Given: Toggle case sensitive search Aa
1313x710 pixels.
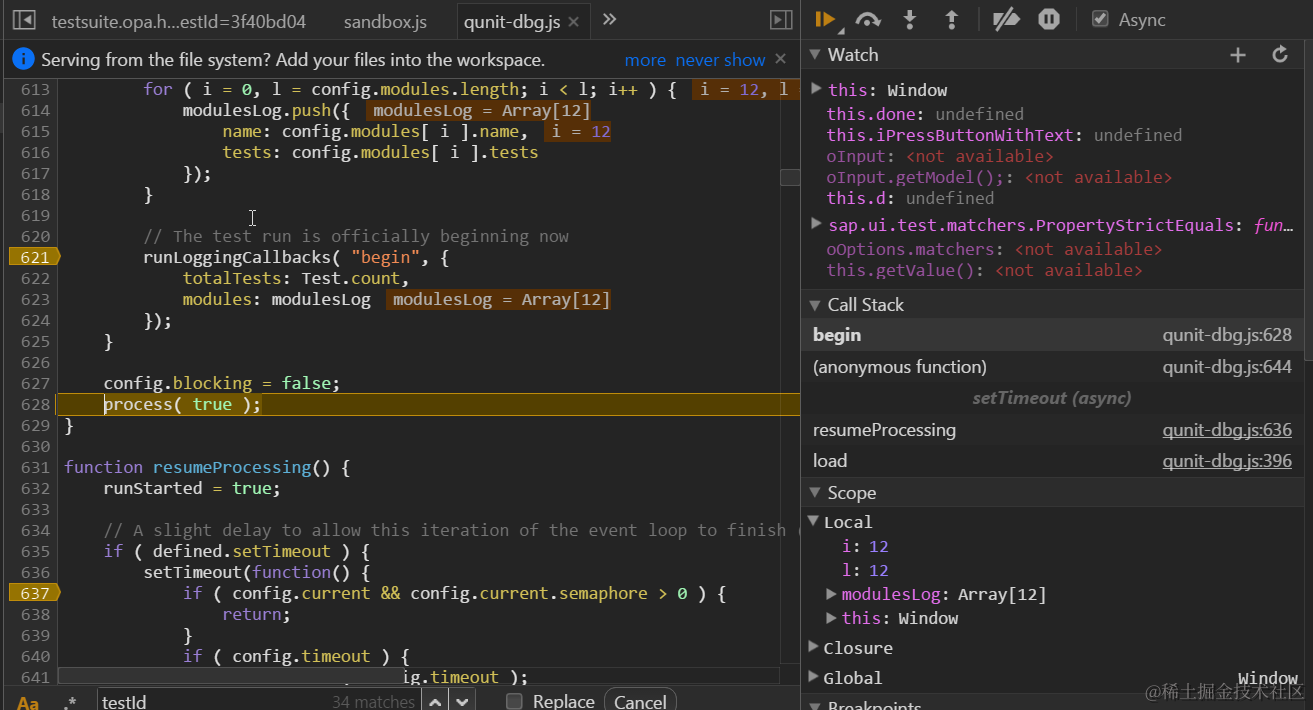Looking at the screenshot, I should 28,702.
